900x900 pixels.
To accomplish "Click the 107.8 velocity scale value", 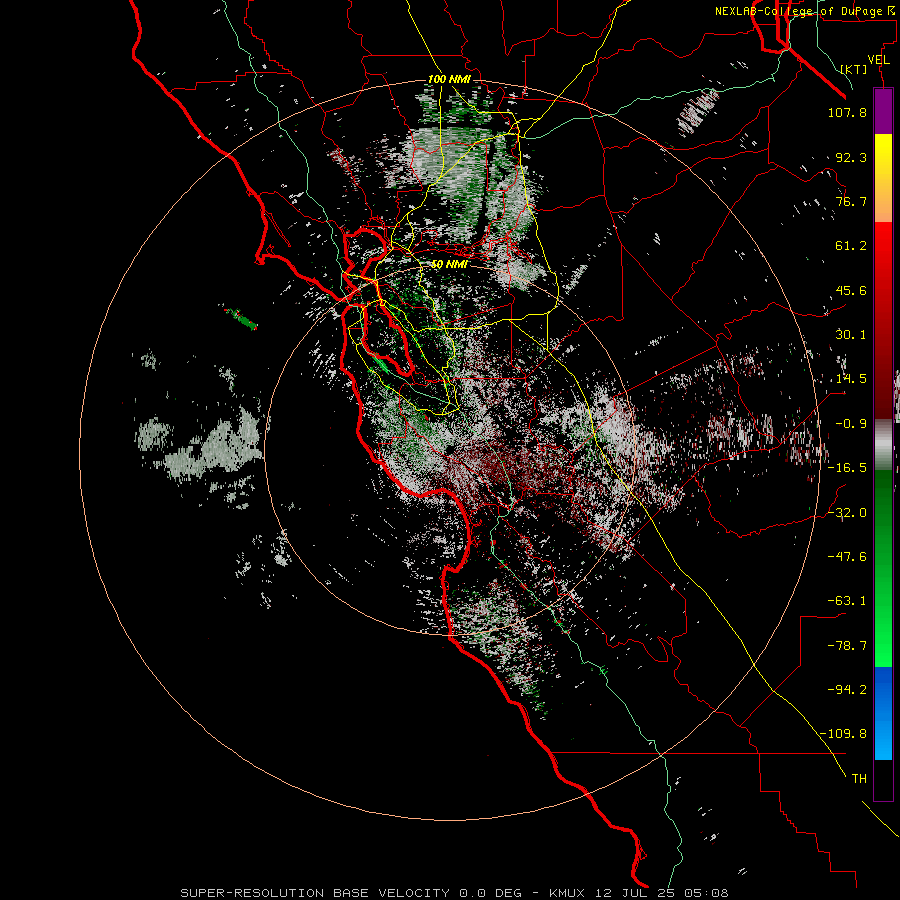I will (x=847, y=112).
